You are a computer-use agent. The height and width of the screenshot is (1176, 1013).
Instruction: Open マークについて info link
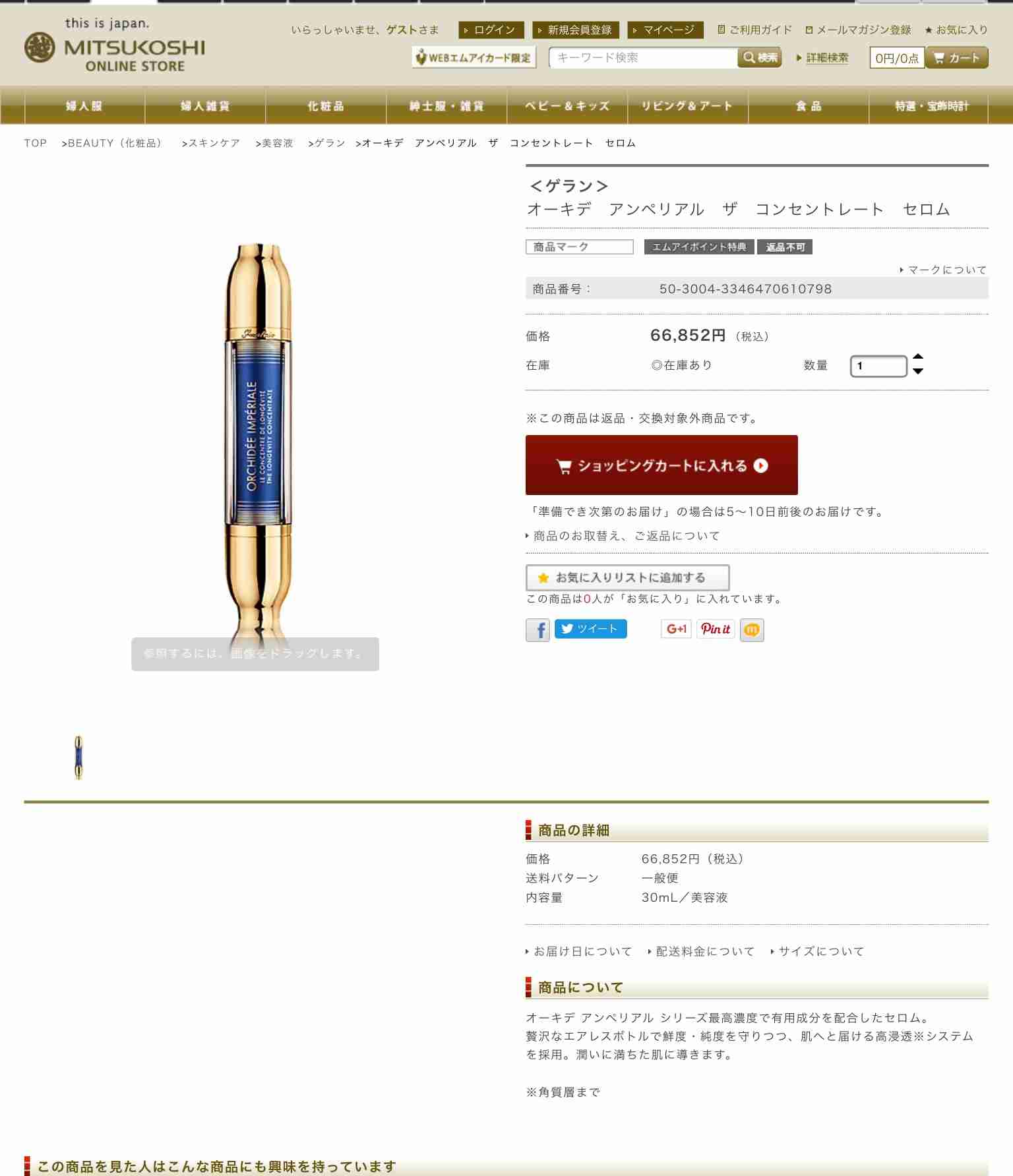pos(944,270)
